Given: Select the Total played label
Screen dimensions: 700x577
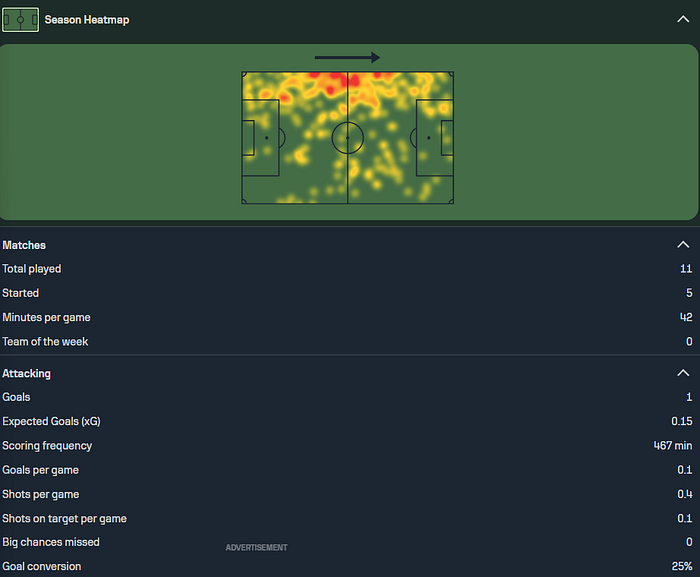Looking at the screenshot, I should 32,269.
